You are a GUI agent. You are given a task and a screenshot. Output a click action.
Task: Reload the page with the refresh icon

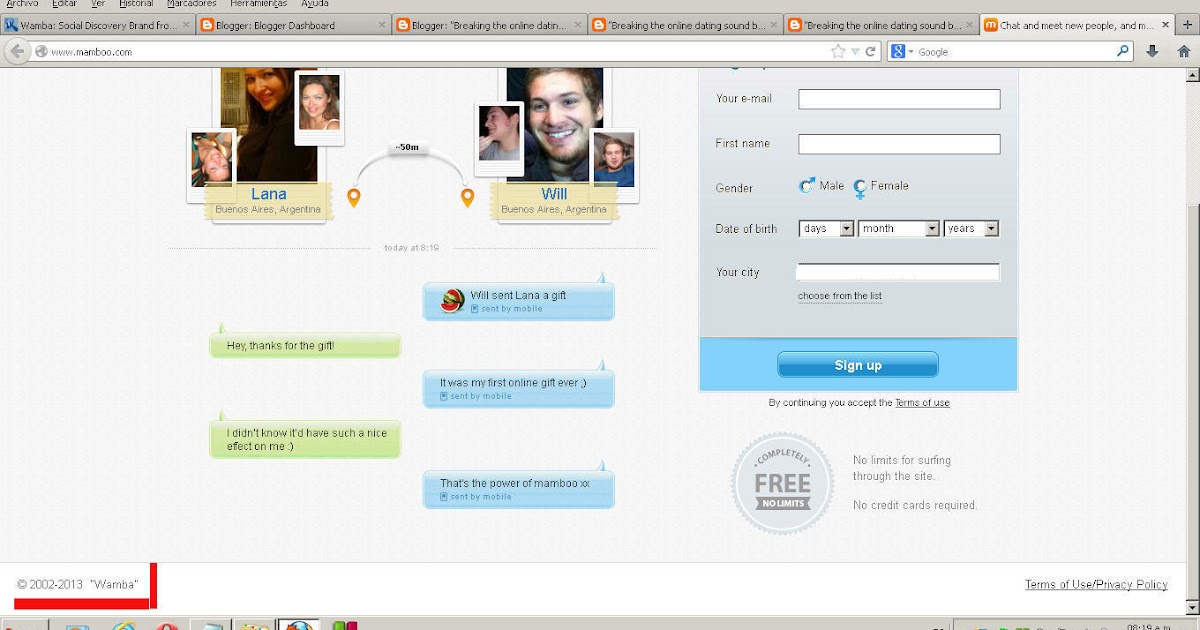pos(870,51)
